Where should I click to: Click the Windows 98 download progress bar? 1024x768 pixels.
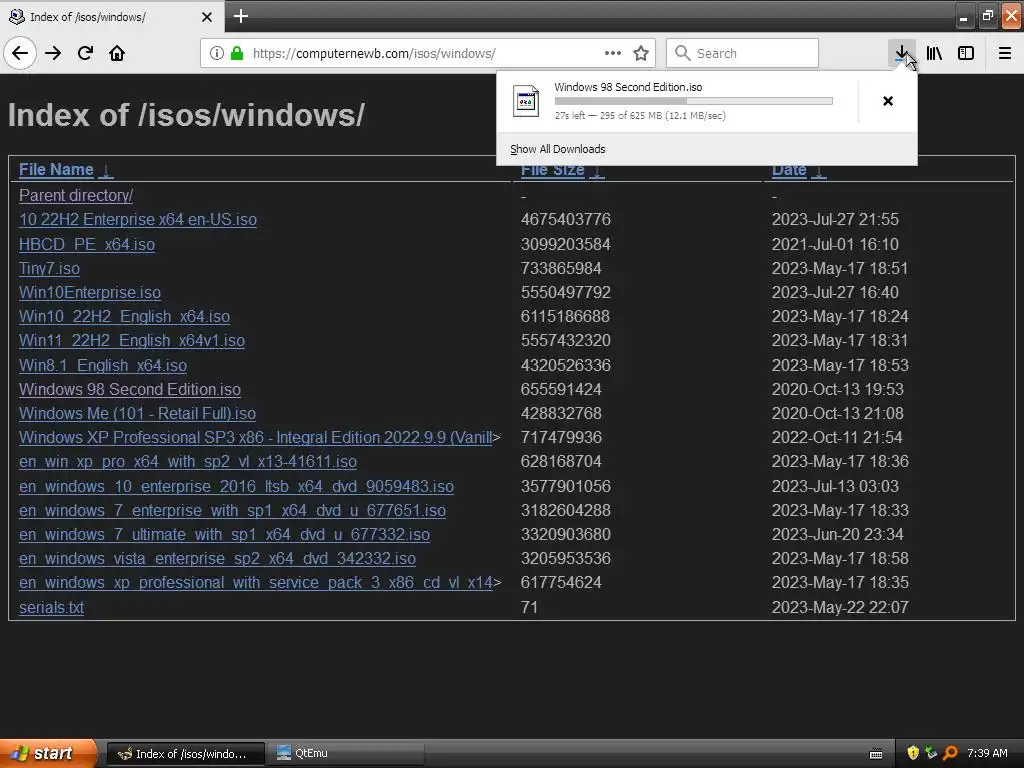click(694, 101)
